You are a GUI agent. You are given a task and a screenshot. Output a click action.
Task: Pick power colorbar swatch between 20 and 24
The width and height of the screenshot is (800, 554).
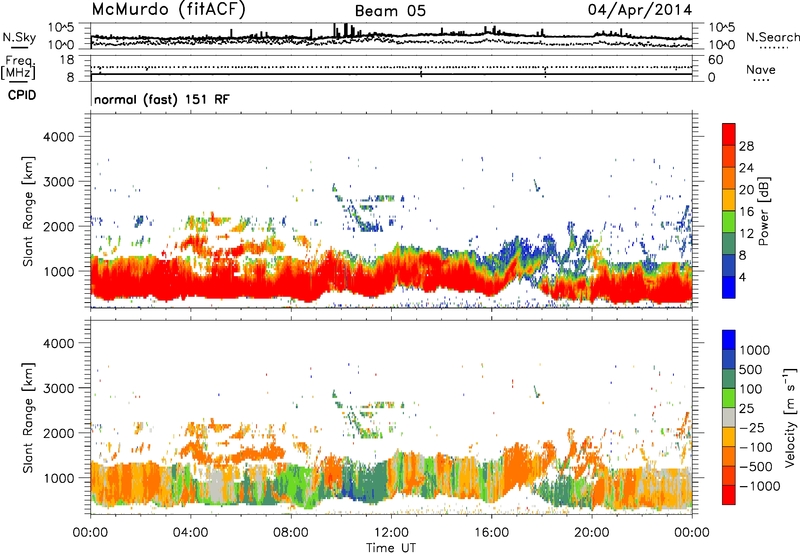729,179
